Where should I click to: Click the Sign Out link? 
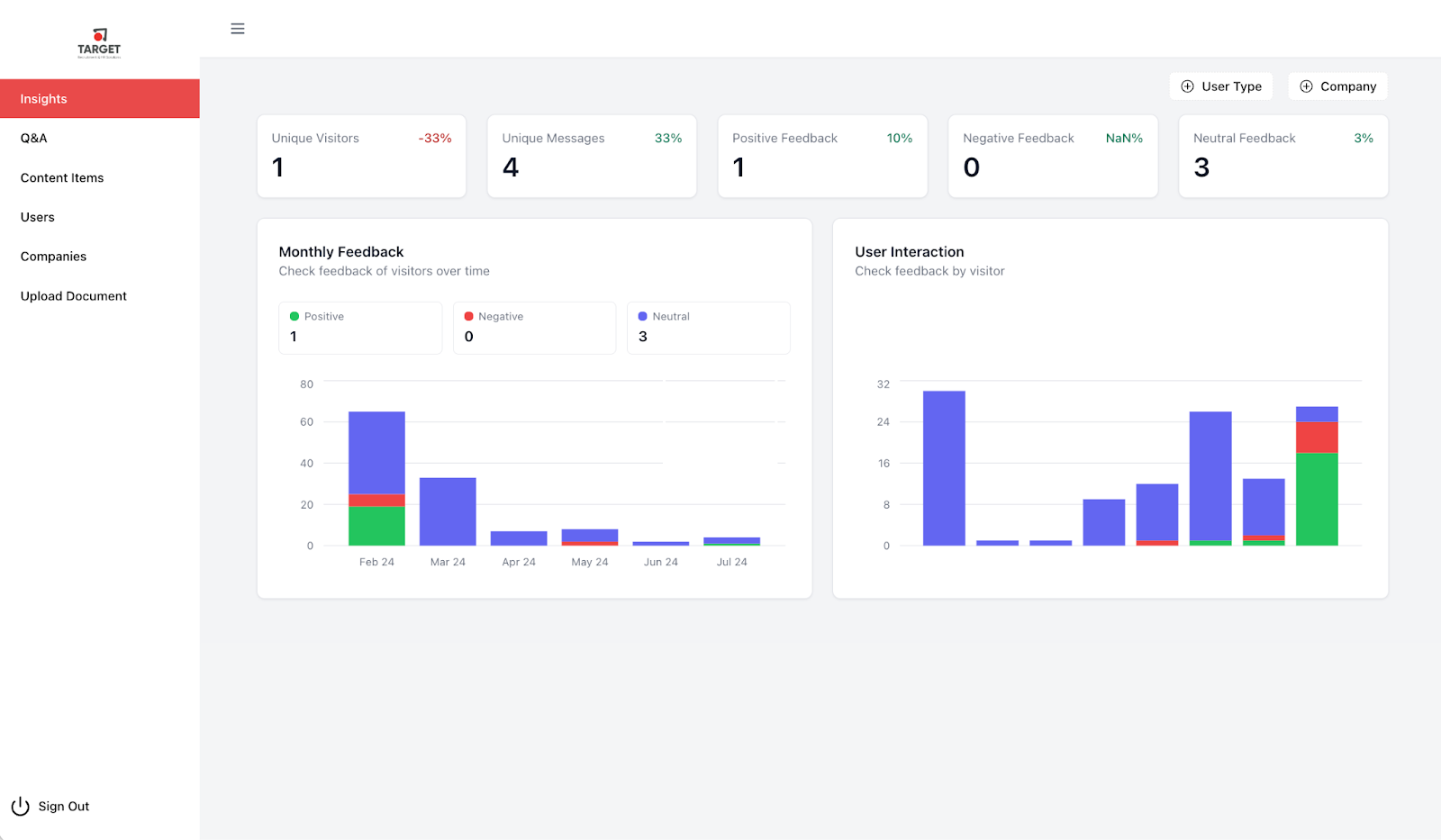tap(64, 807)
